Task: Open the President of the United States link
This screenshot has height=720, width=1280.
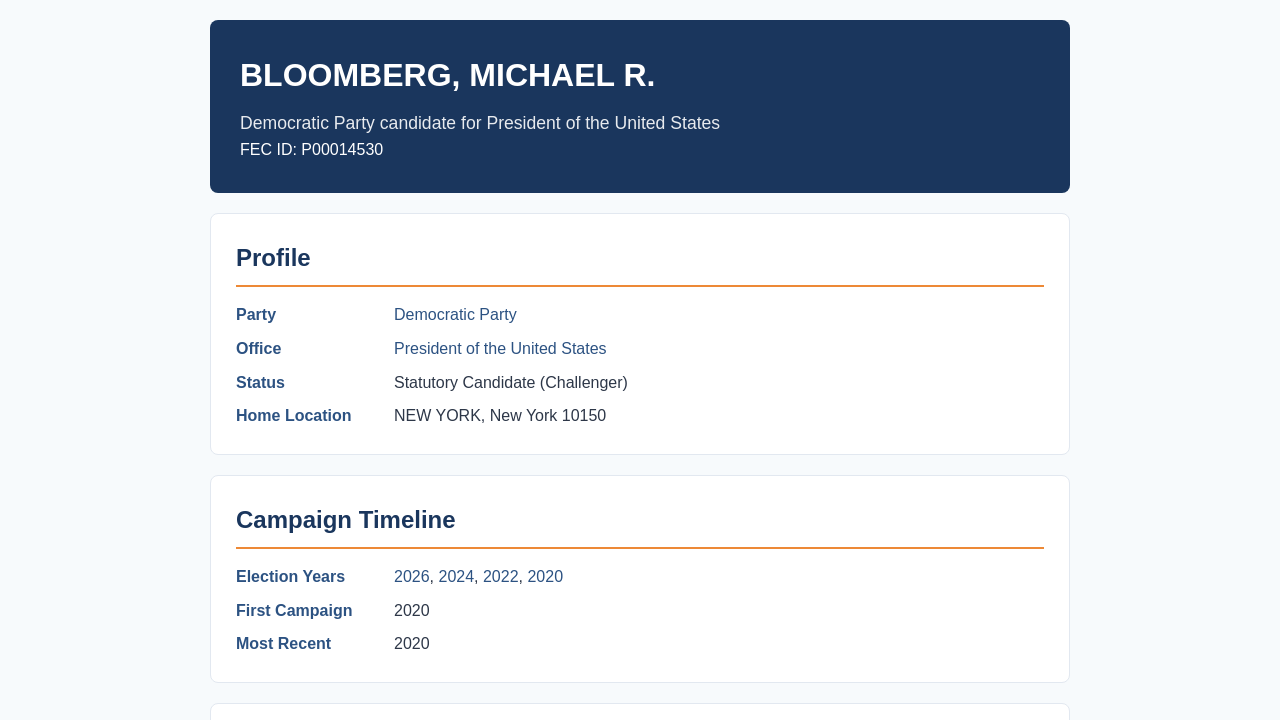Action: [500, 349]
